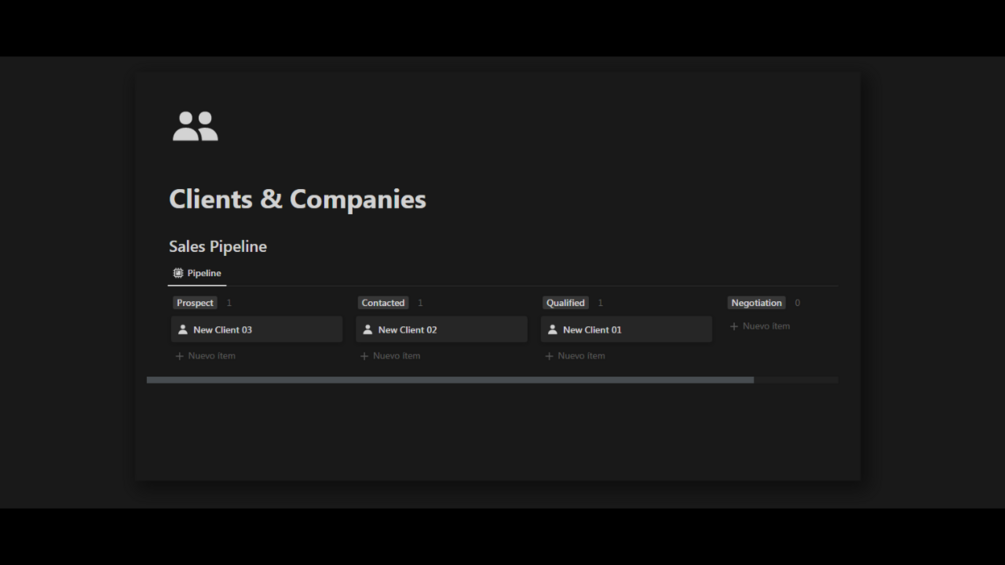Click the person icon on New Client 01
This screenshot has width=1005, height=565.
[x=552, y=329]
